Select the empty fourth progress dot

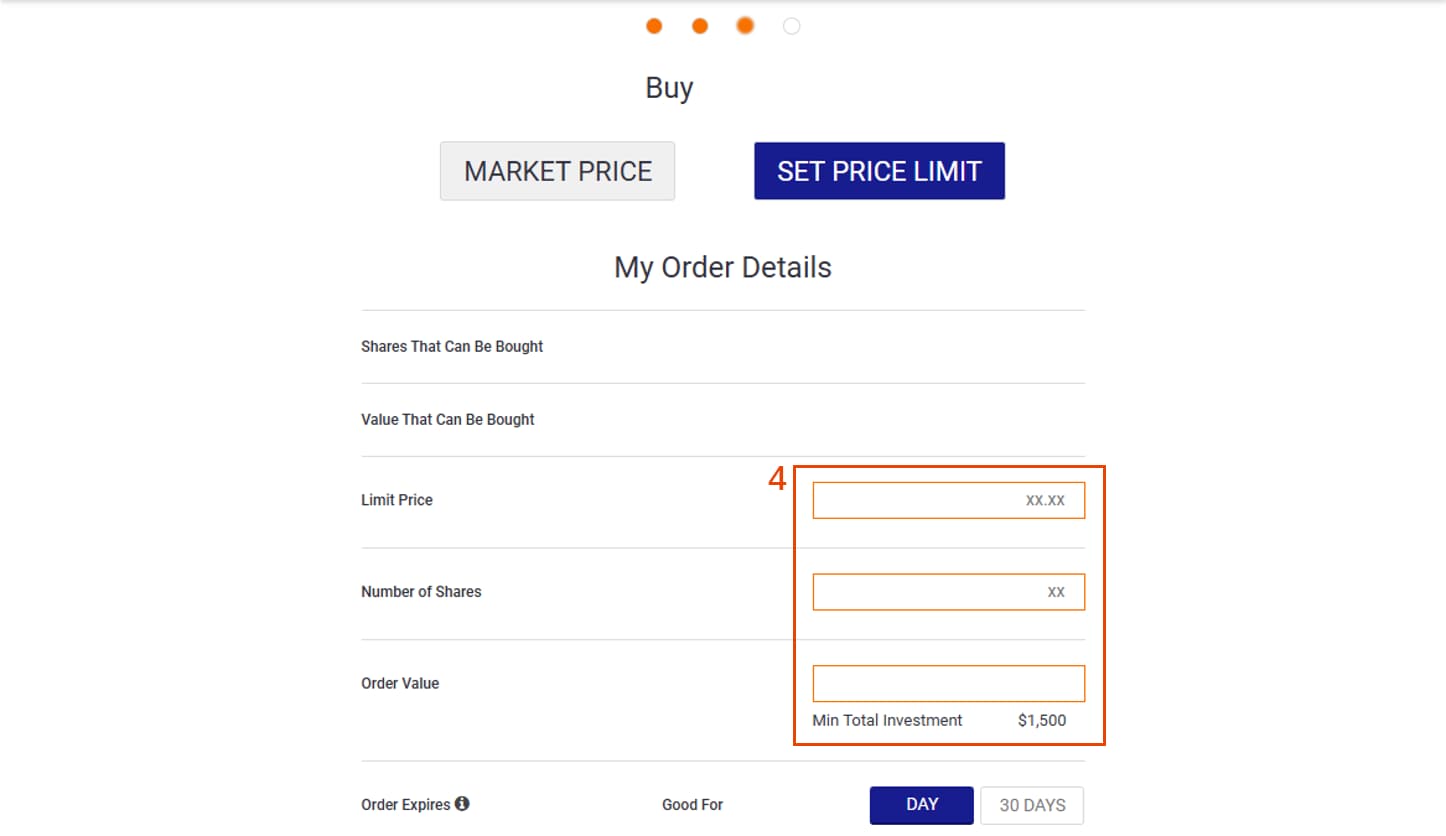click(x=791, y=26)
